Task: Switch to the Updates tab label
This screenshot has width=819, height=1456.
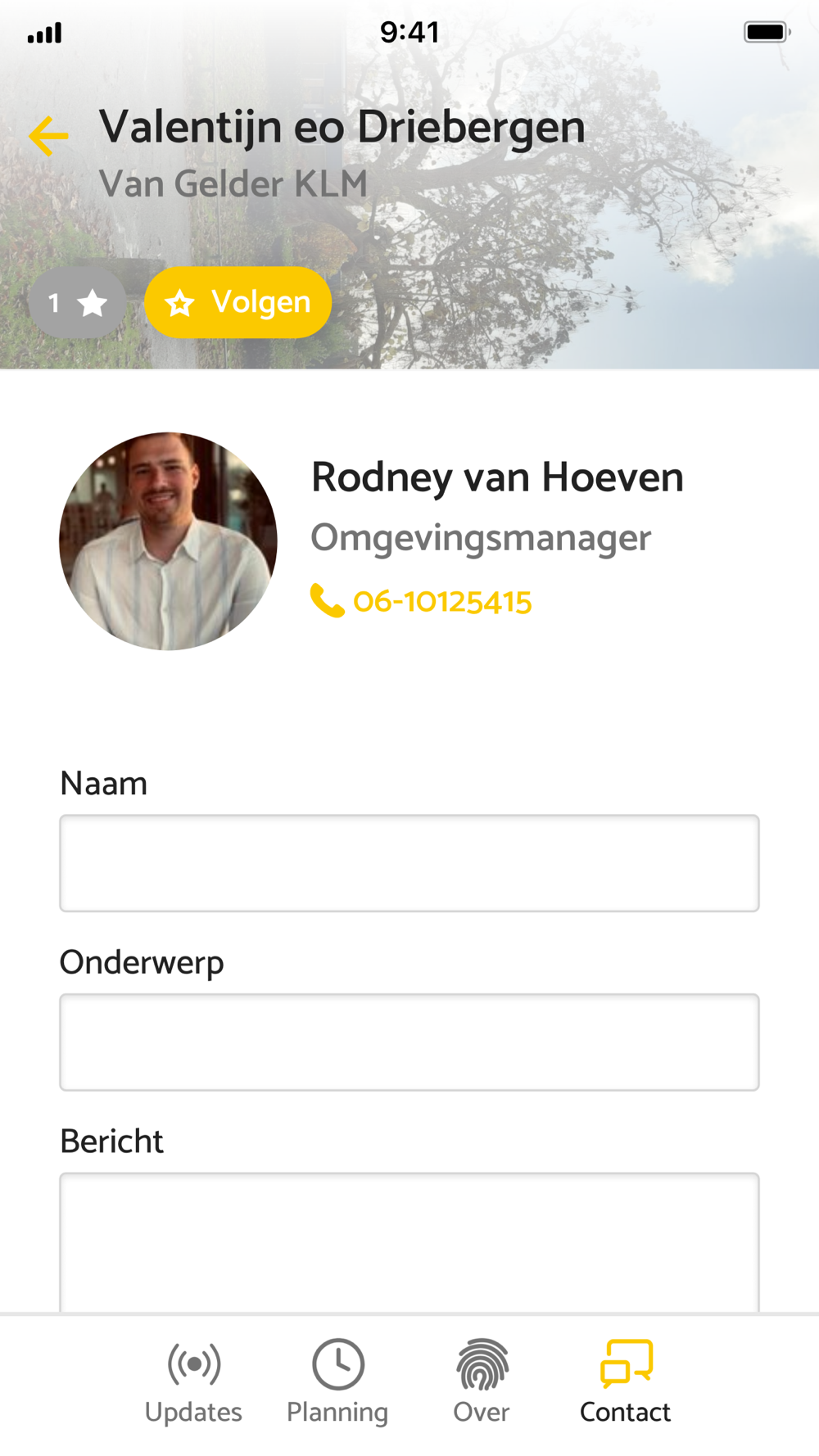Action: [x=193, y=1413]
